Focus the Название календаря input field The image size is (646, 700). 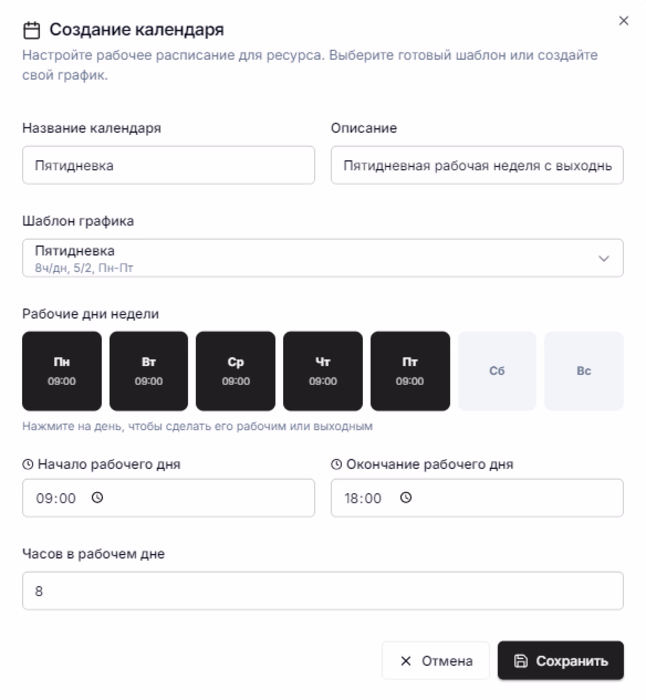coord(168,166)
